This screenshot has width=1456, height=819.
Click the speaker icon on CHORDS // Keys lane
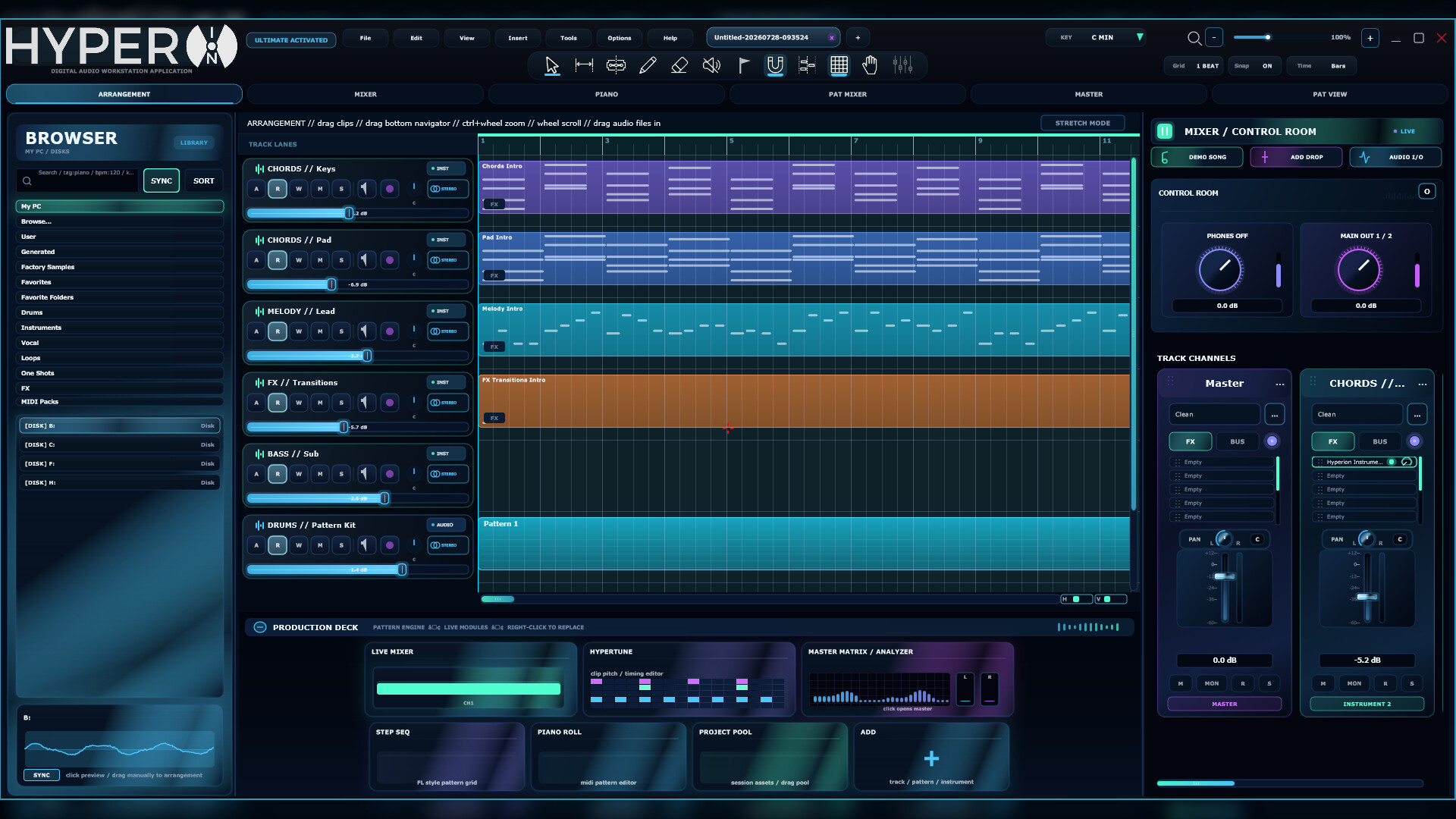click(365, 189)
